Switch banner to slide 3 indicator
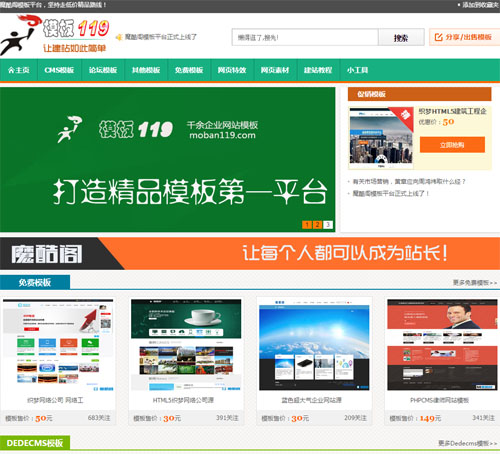The image size is (500, 454). point(328,224)
